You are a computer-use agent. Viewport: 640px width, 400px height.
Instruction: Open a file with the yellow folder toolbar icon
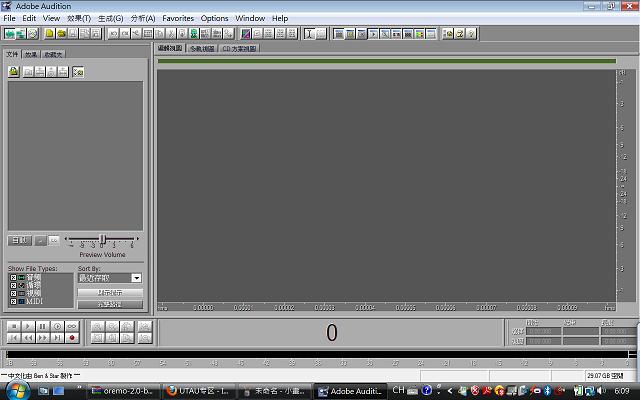(61, 33)
